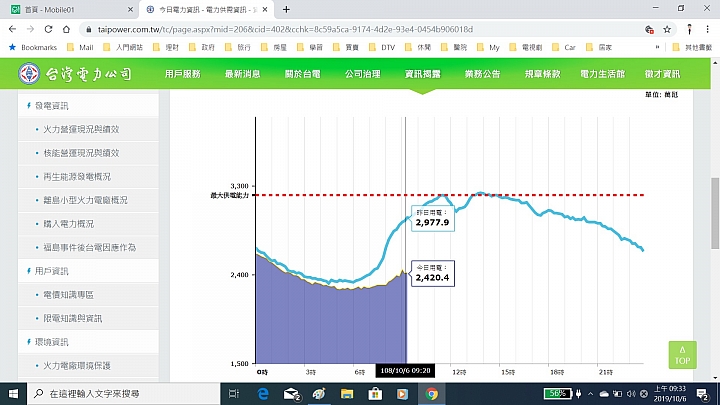Open 資訊揭露 navigation menu
The width and height of the screenshot is (720, 405).
[422, 74]
